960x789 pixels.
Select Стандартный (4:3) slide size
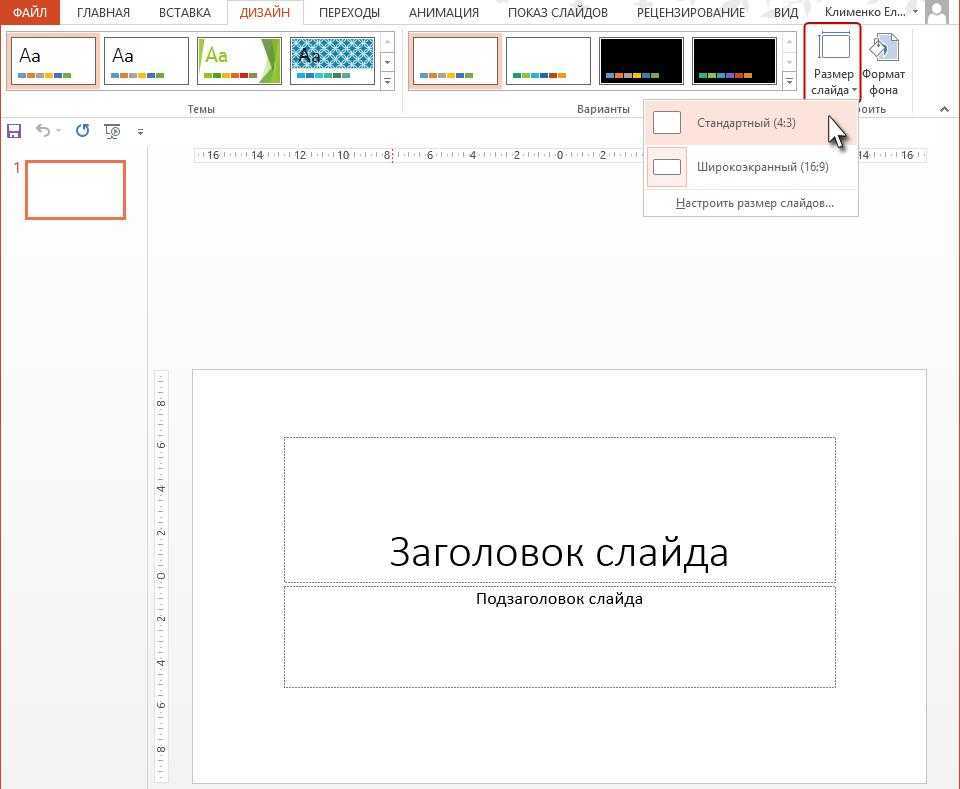tap(751, 122)
